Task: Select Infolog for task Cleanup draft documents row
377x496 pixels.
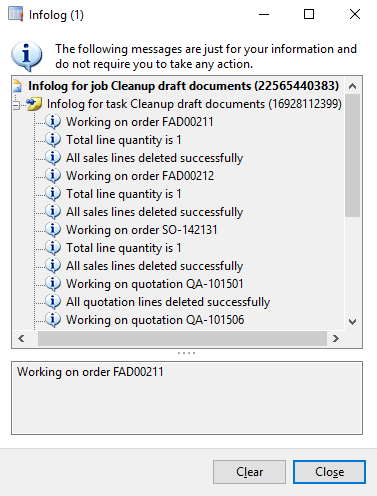Action: point(194,104)
